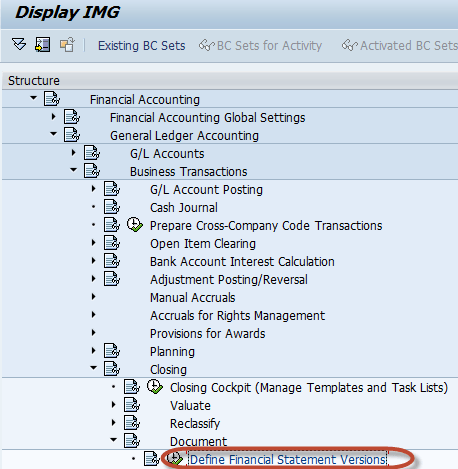
Task: Select Manual Accruals text
Action: pos(193,298)
